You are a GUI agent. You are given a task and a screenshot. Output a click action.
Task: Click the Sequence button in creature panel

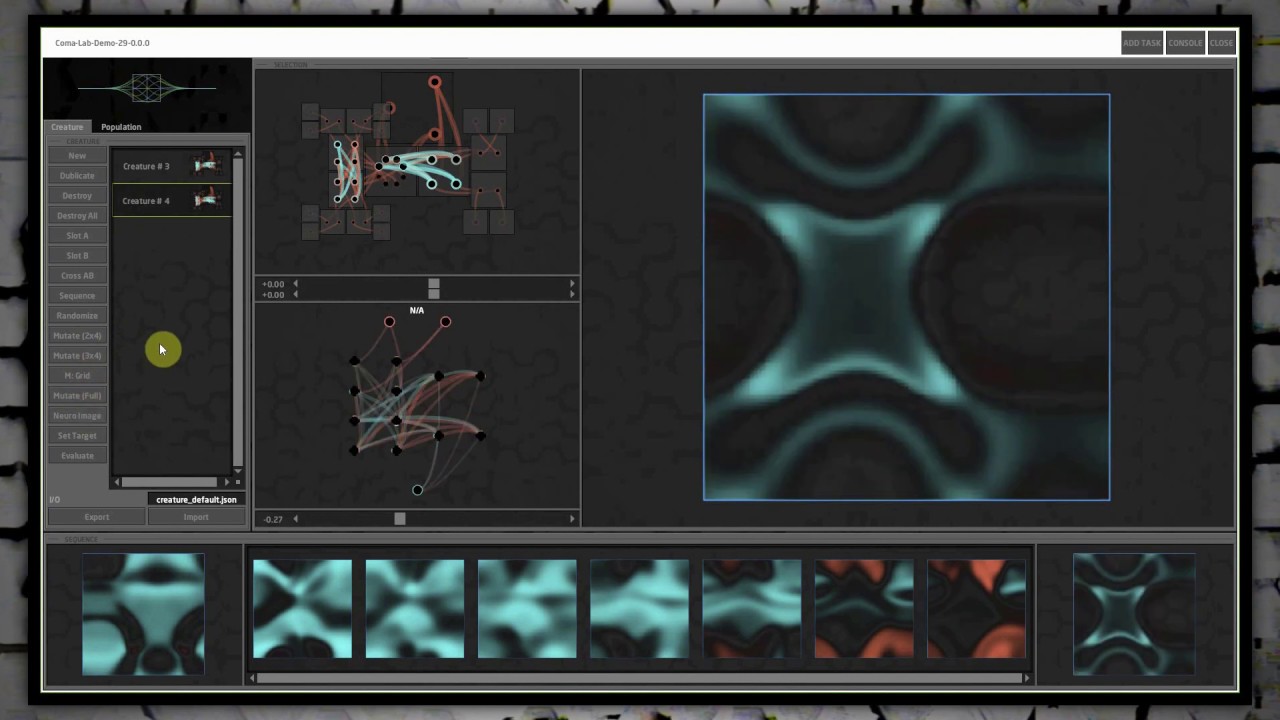pyautogui.click(x=77, y=296)
